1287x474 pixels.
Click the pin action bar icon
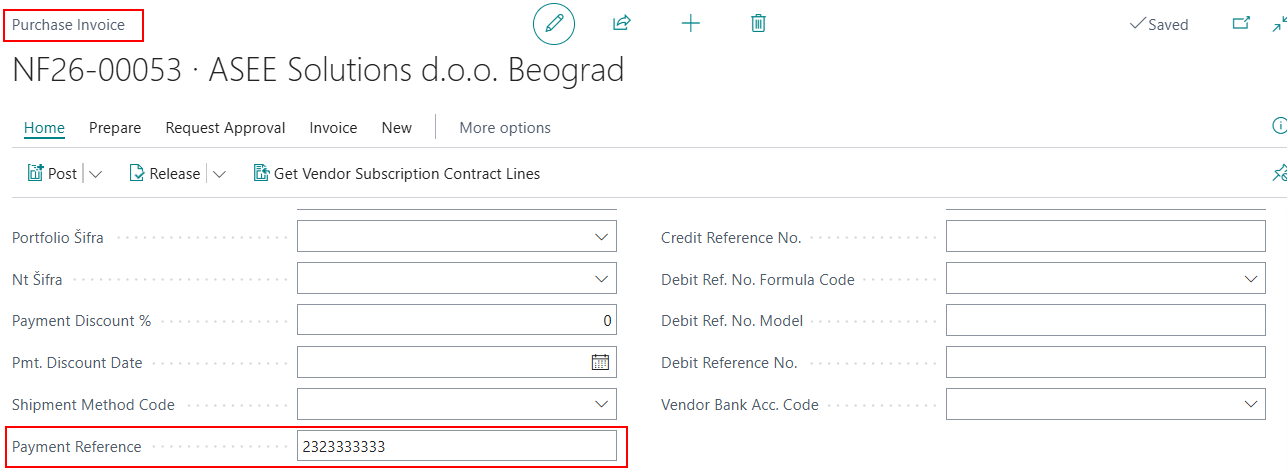coord(1279,173)
